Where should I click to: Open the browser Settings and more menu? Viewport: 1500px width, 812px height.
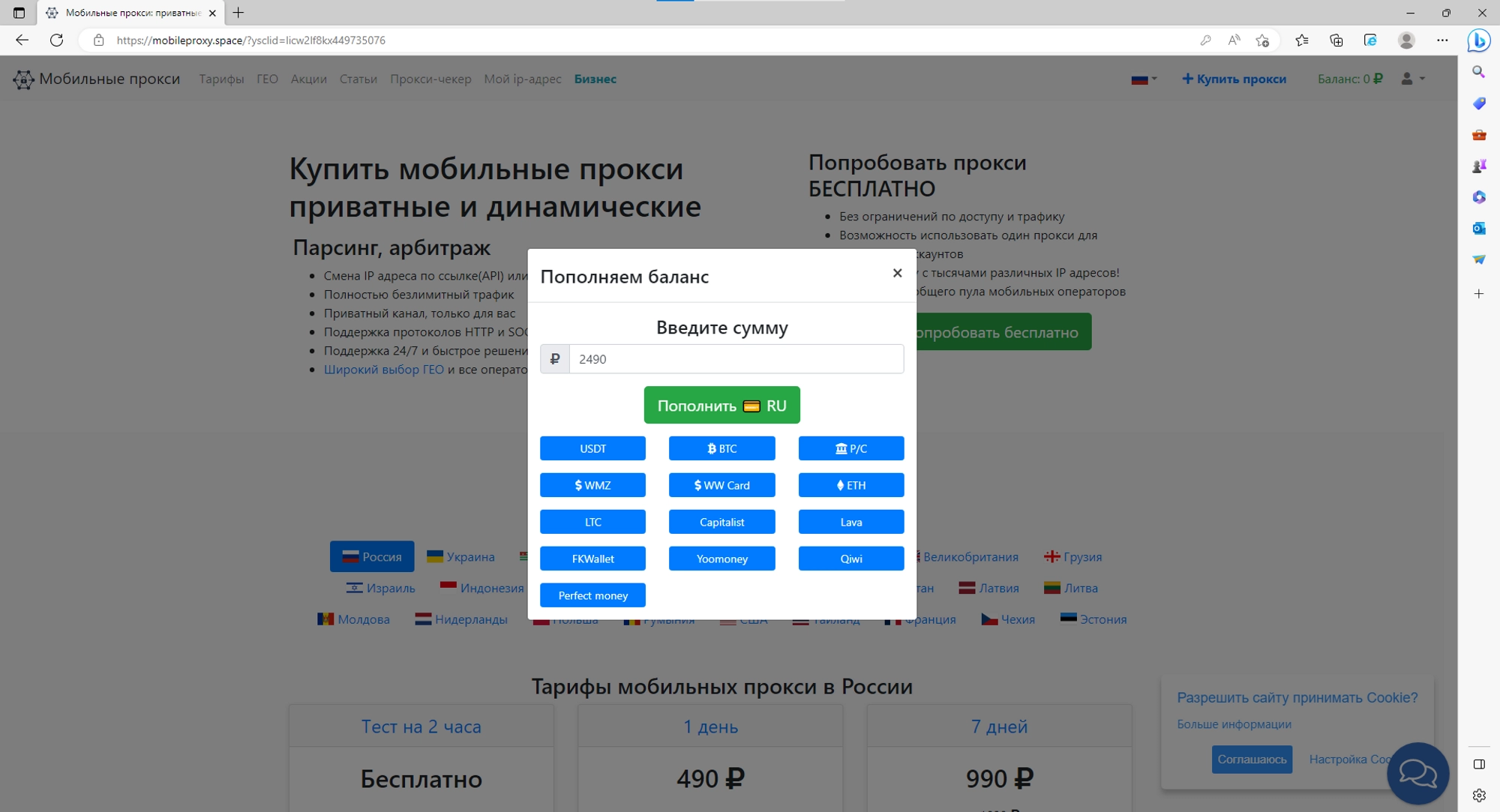click(x=1442, y=40)
